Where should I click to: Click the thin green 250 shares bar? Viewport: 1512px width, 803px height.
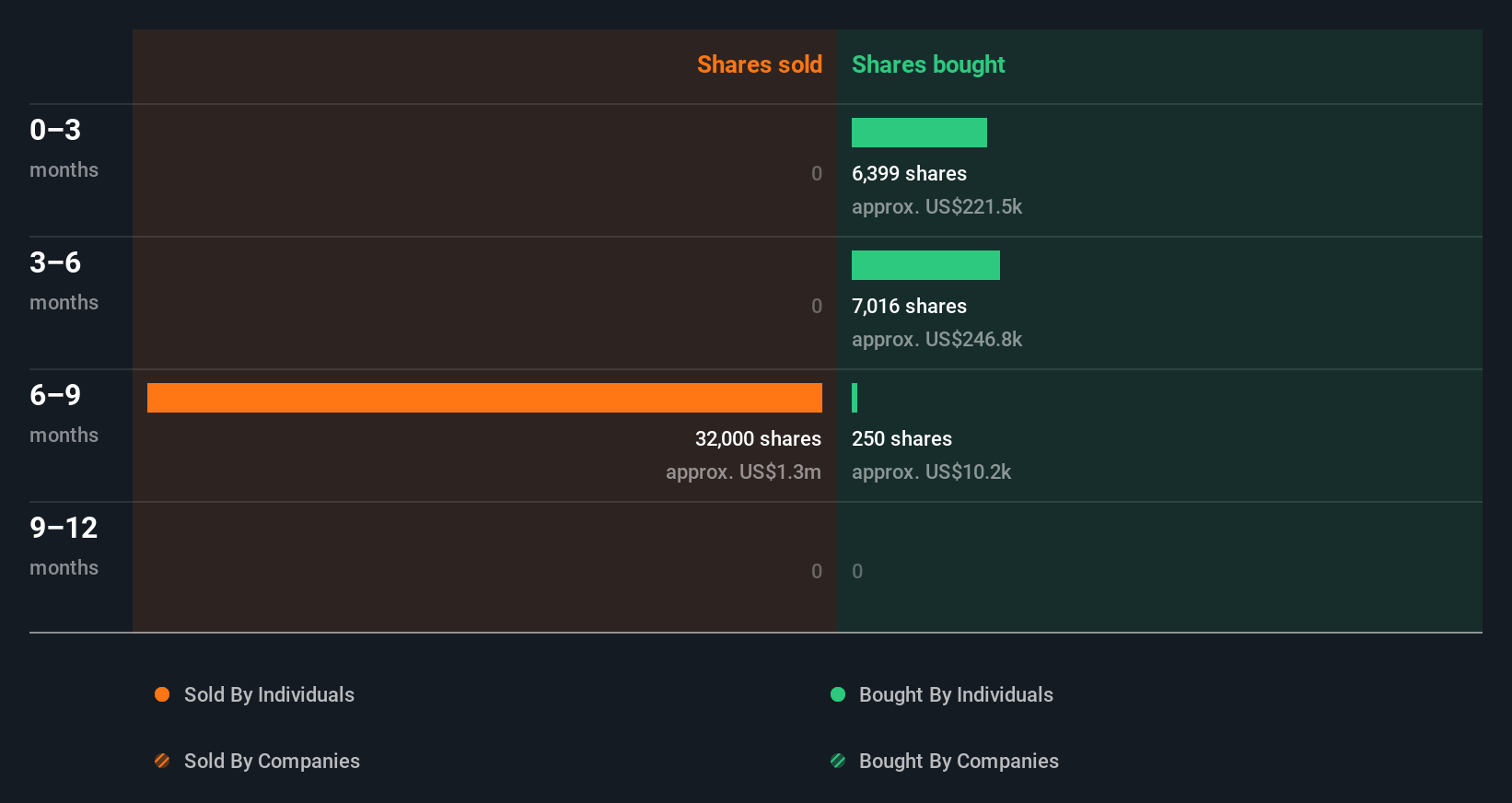(855, 398)
